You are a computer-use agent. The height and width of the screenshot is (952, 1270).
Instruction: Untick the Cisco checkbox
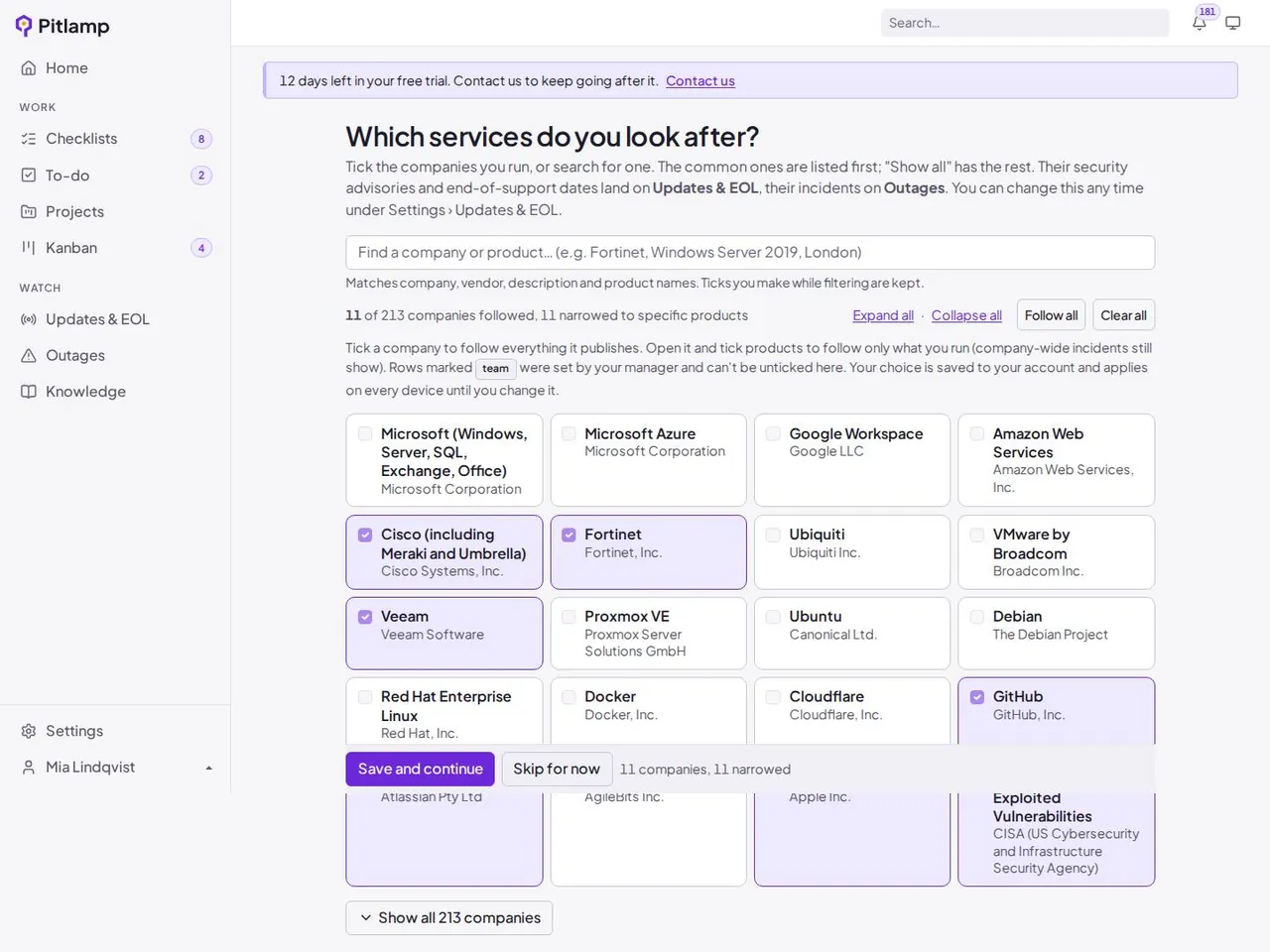(365, 535)
